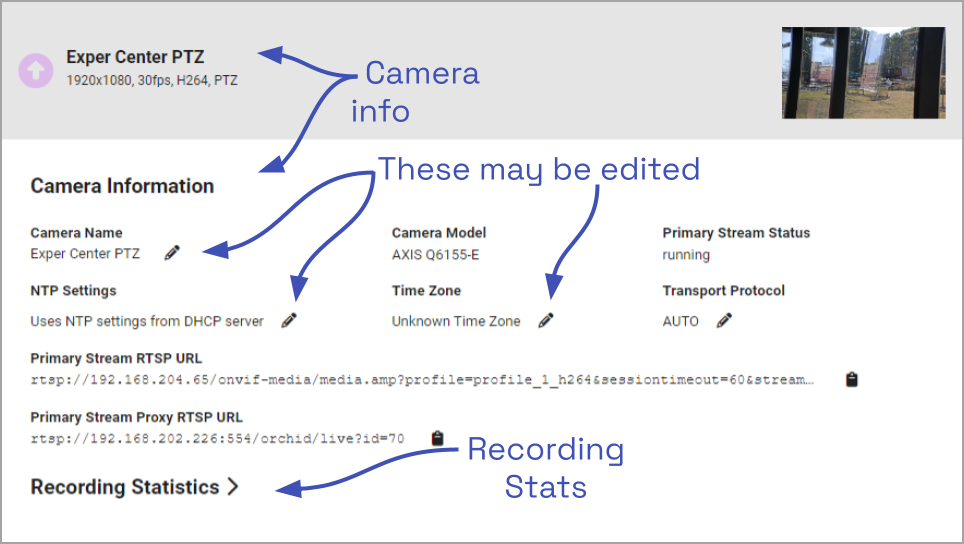Click the Camera Name label
Image resolution: width=964 pixels, height=544 pixels.
(x=76, y=233)
